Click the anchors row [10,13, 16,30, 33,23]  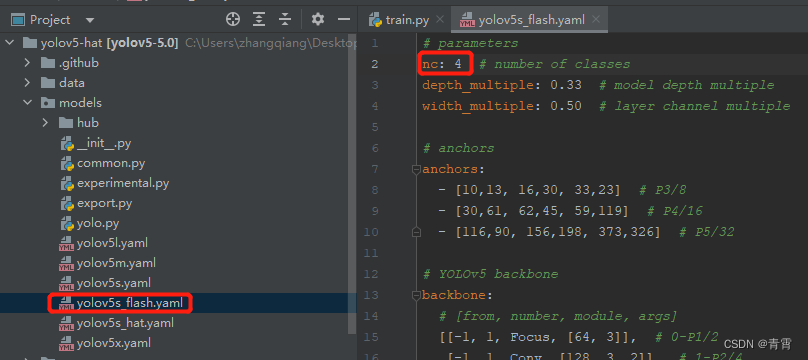pos(538,190)
